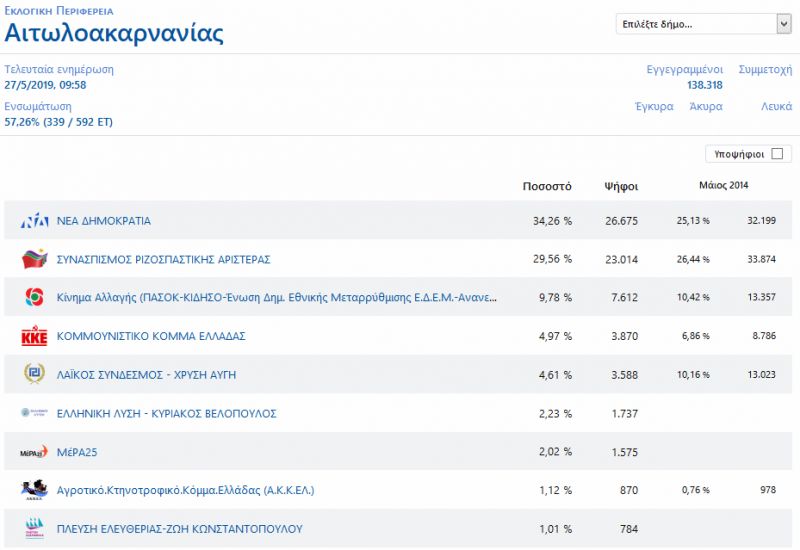800x550 pixels.
Task: Click the Α.Κ.Κ.ΕΛ. party logo
Action: pos(34,490)
